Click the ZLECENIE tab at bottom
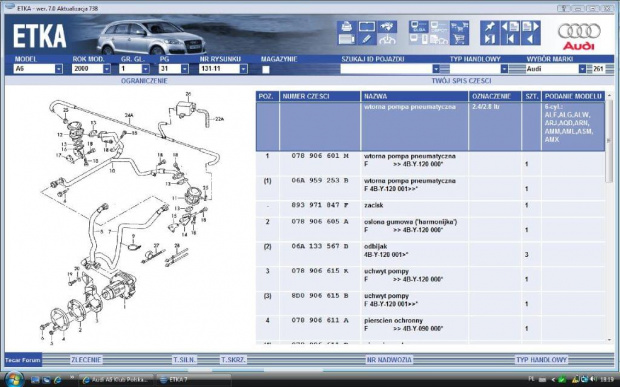 tap(86, 360)
